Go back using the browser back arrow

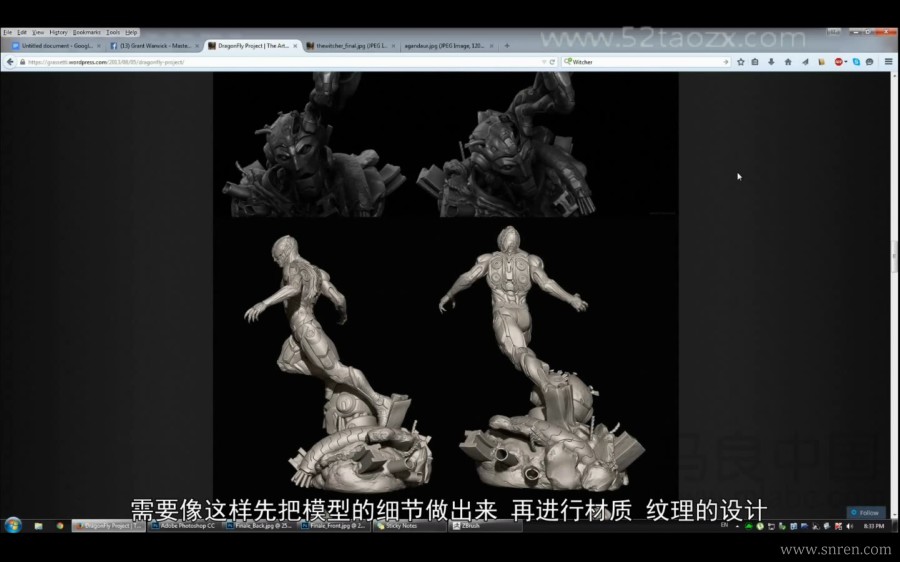pyautogui.click(x=10, y=62)
